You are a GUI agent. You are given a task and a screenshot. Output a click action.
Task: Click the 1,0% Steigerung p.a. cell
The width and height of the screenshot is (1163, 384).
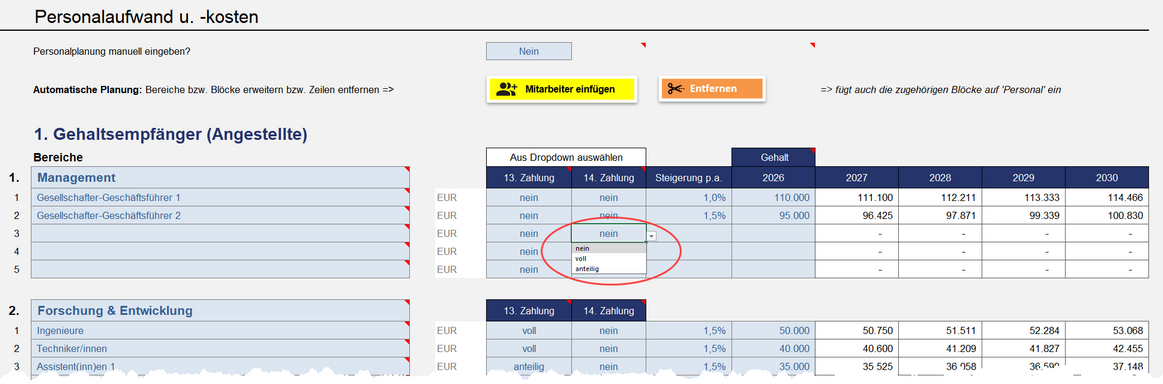(x=689, y=198)
